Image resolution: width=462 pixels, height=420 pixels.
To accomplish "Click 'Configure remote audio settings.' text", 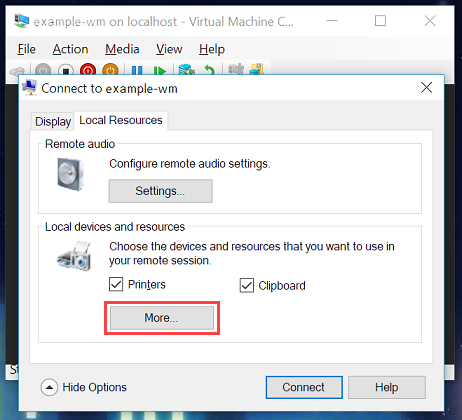I will [x=190, y=164].
